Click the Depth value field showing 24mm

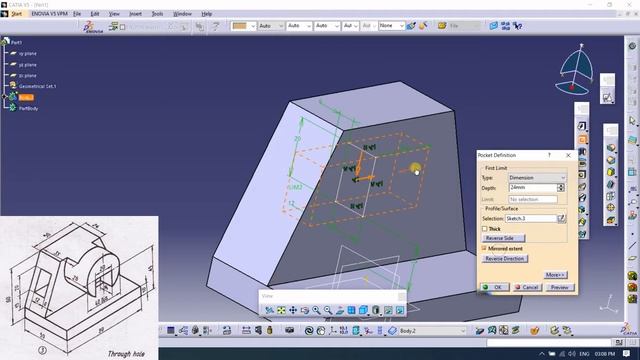[533, 188]
